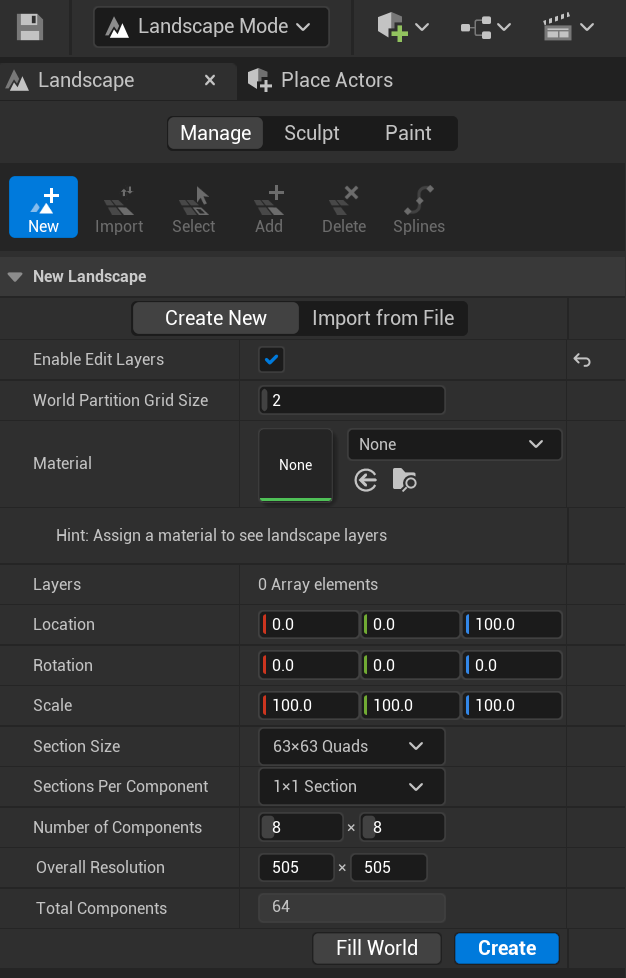Image resolution: width=626 pixels, height=978 pixels.
Task: Click the Delete components tool icon
Action: pos(343,207)
